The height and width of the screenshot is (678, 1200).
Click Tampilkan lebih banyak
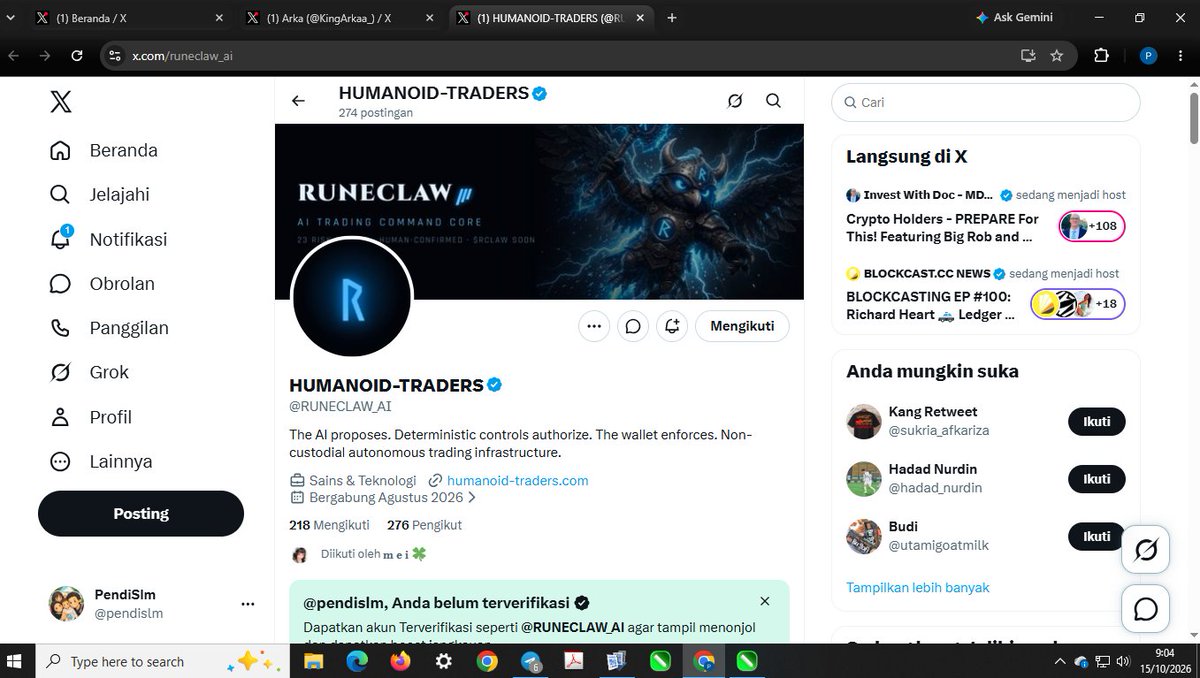tap(918, 588)
